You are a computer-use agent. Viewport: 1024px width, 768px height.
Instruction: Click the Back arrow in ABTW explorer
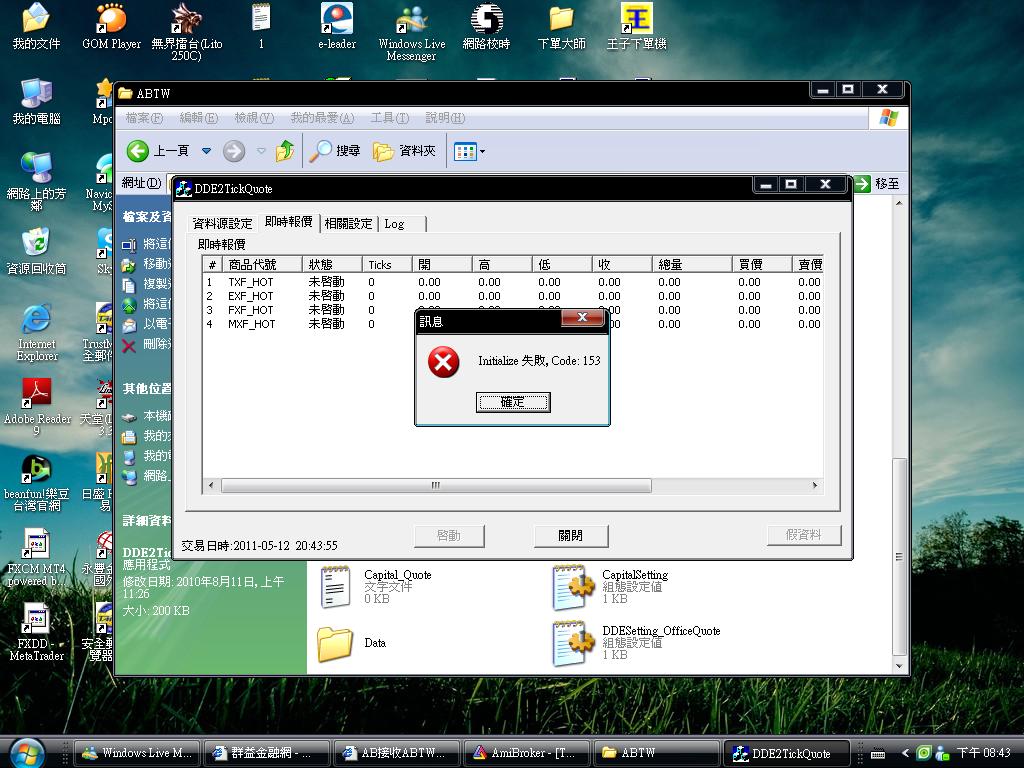pos(138,151)
